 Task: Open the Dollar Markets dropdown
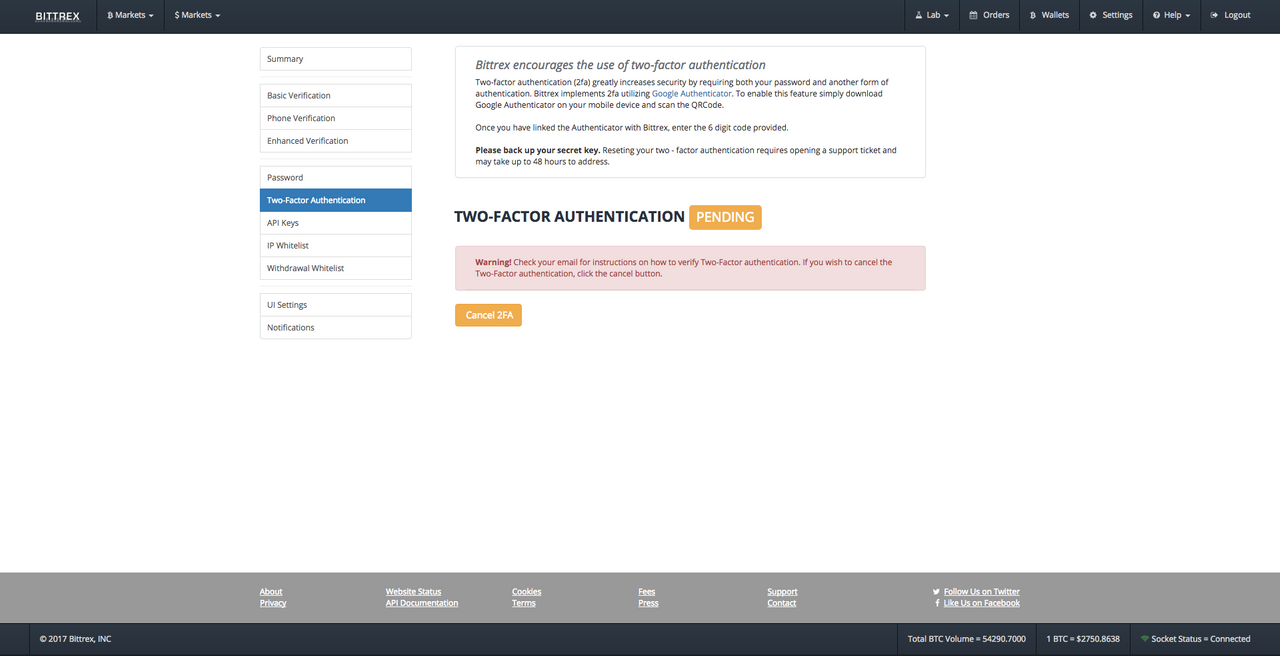[197, 16]
